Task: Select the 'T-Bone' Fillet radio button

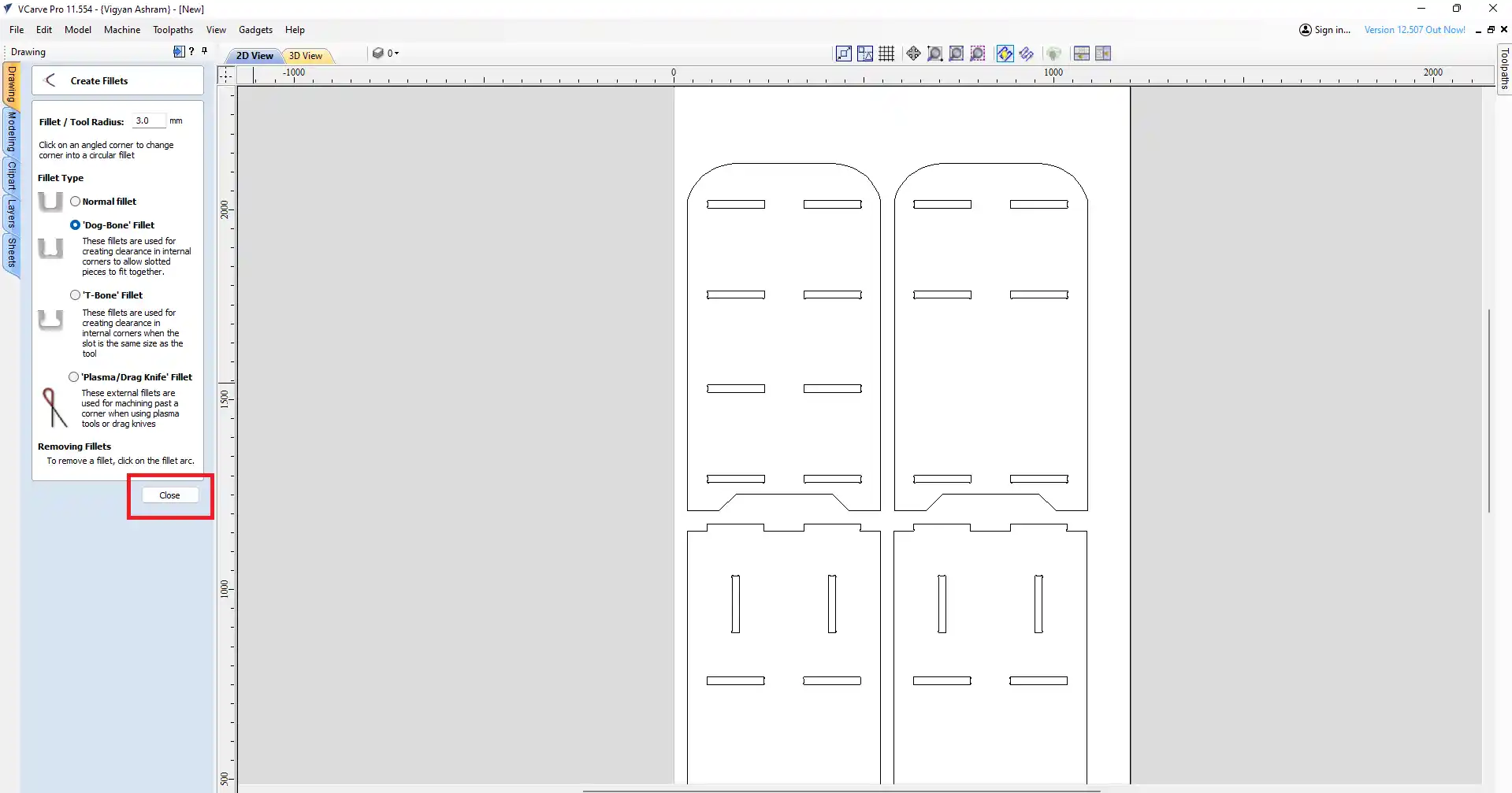Action: coord(76,295)
